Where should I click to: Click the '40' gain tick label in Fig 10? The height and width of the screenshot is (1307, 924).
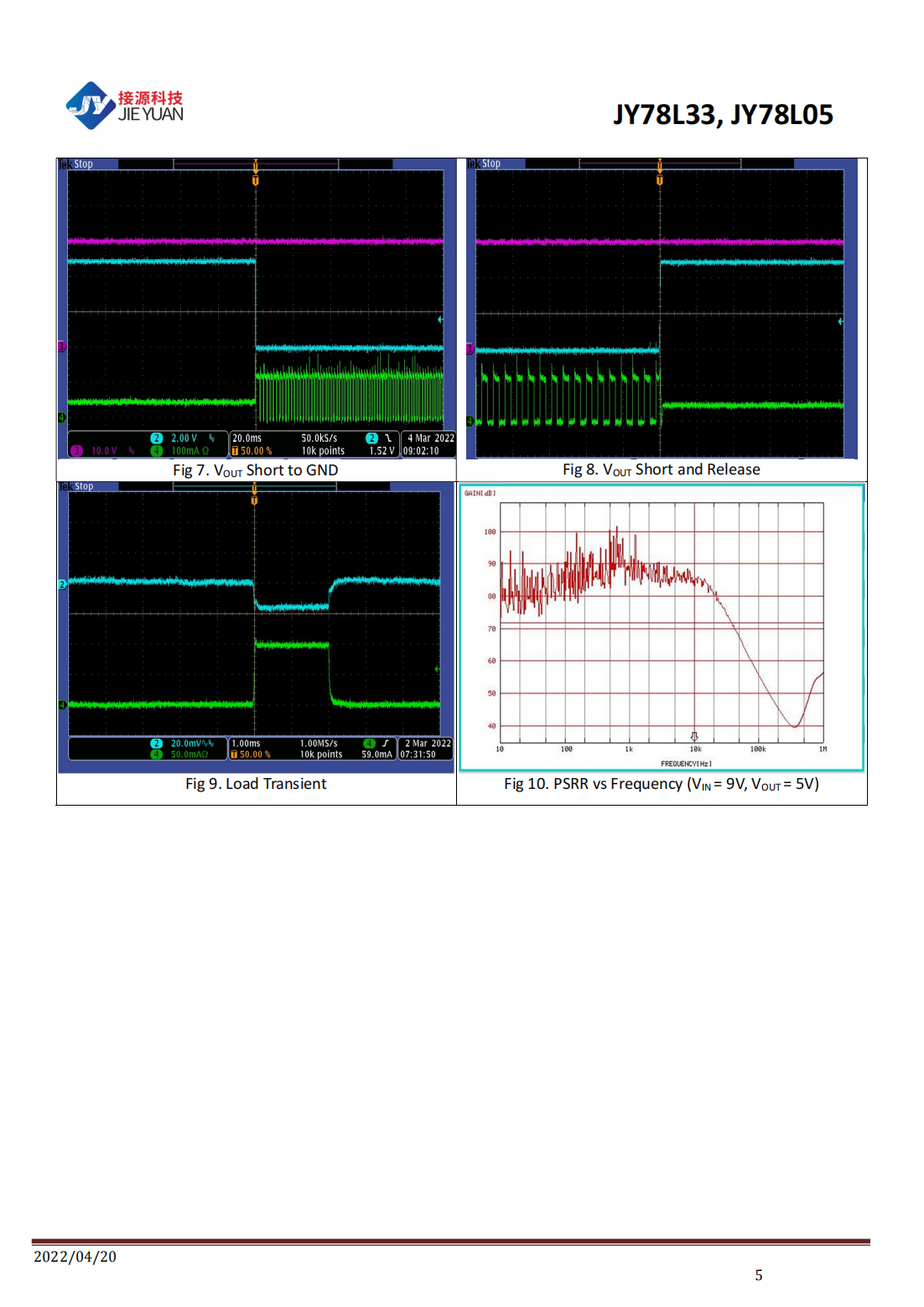(491, 726)
